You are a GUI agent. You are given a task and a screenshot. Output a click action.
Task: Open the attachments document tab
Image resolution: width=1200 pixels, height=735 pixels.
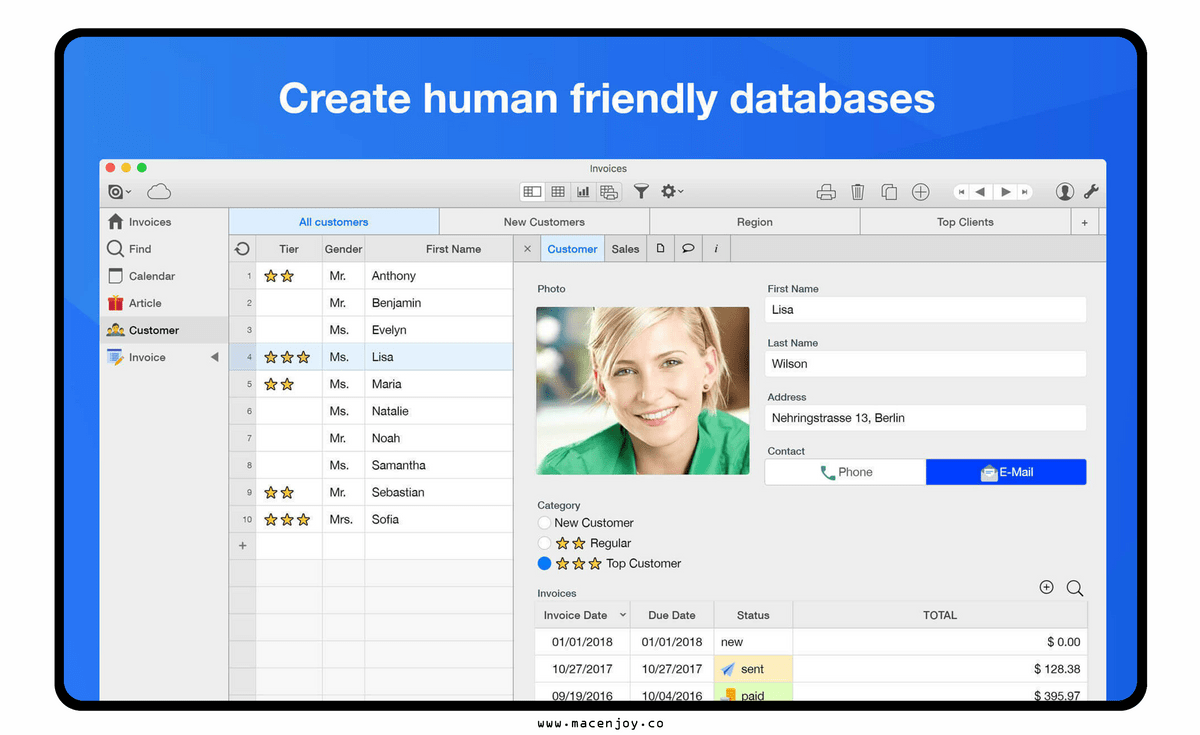click(x=660, y=249)
